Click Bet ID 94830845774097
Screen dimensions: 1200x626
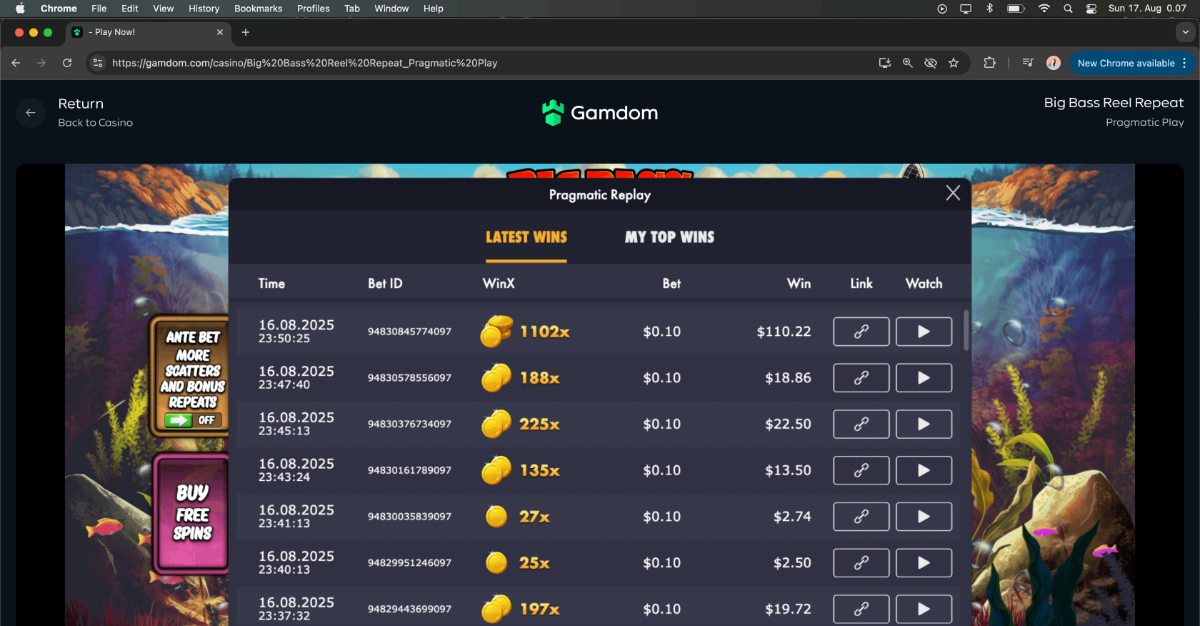(410, 332)
